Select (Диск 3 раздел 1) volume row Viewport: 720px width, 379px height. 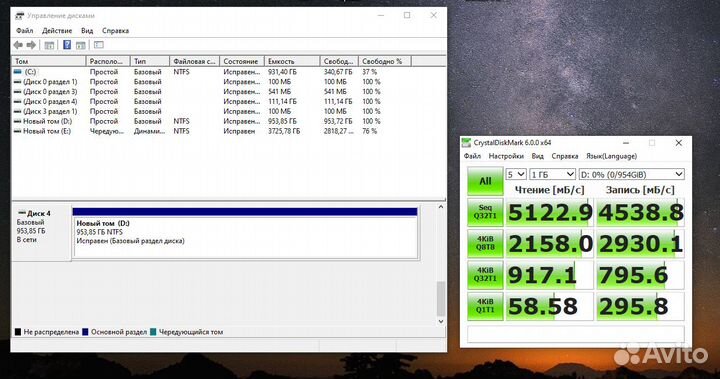228,112
